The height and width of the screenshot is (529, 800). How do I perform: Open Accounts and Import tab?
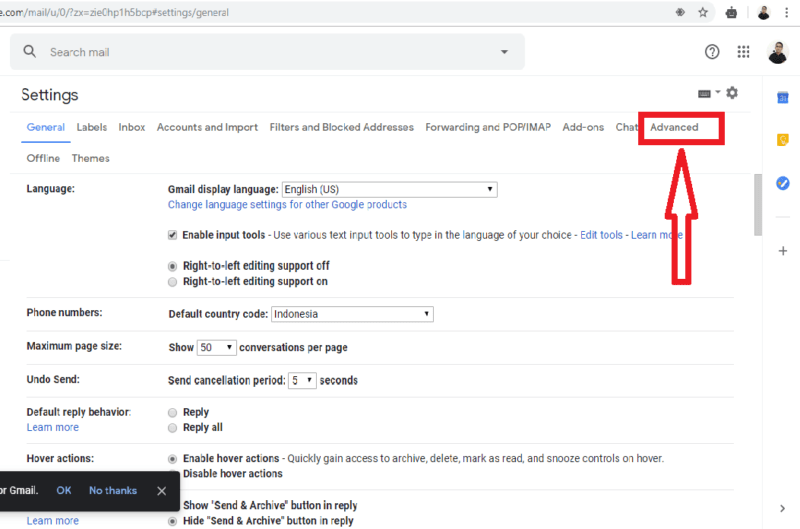click(207, 127)
